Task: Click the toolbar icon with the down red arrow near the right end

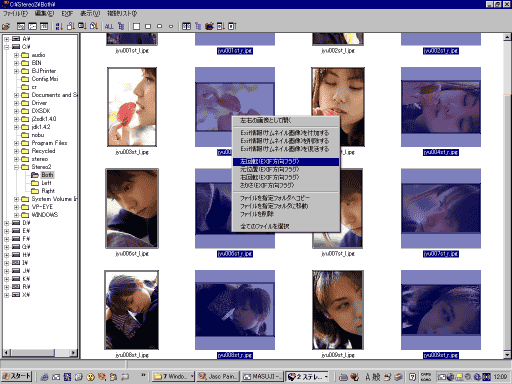Action: (x=221, y=26)
